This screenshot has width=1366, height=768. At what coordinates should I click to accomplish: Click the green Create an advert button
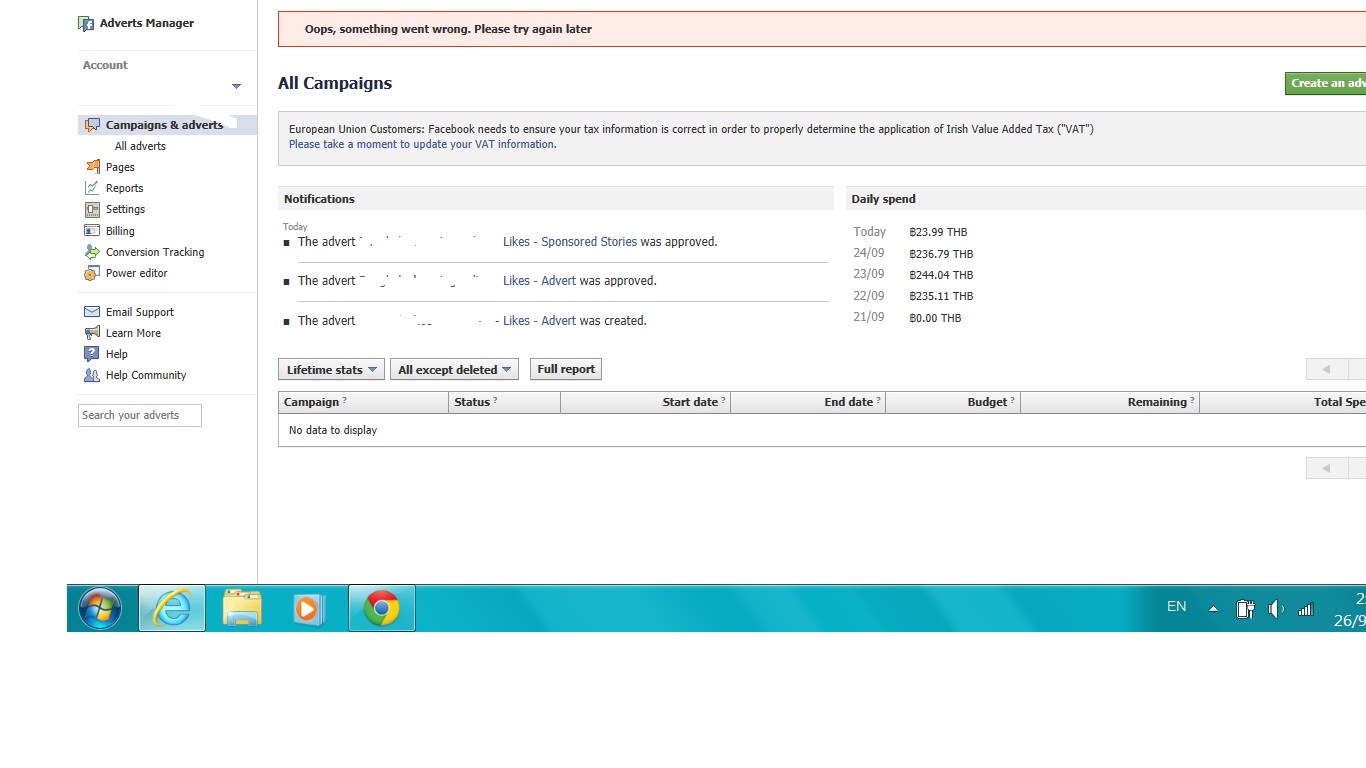click(1325, 83)
